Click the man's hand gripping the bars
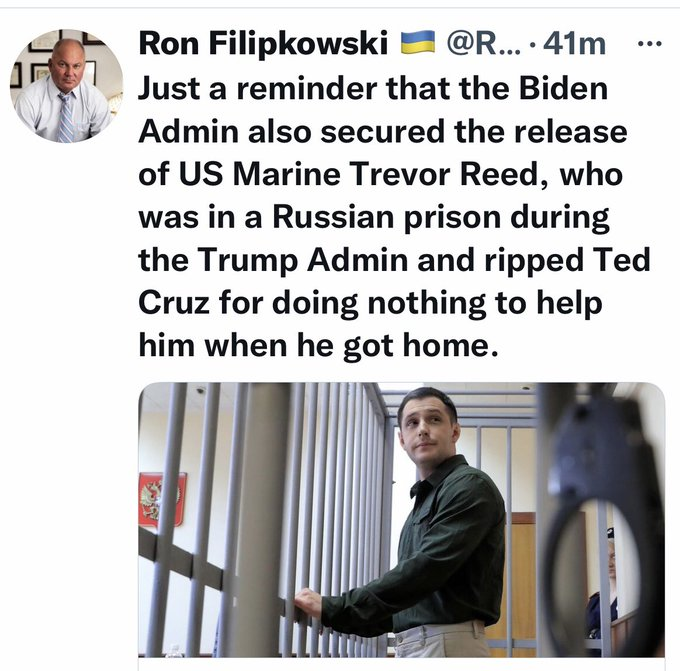Image resolution: width=680 pixels, height=671 pixels. click(x=307, y=603)
